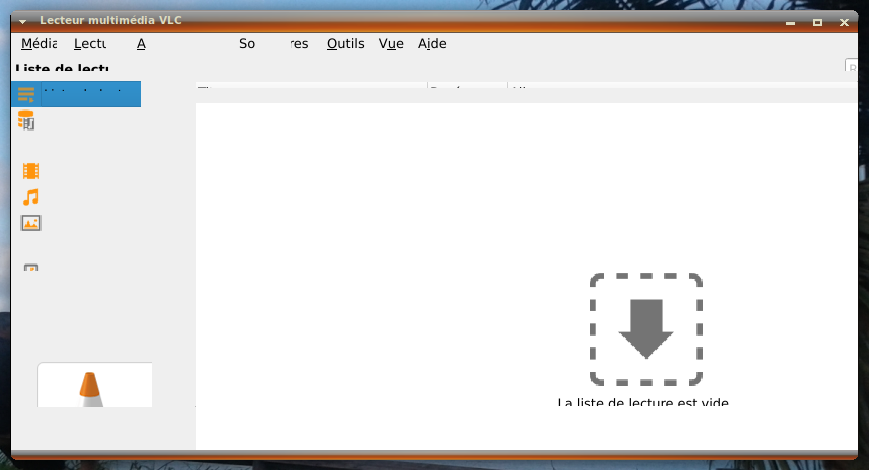Image resolution: width=869 pixels, height=470 pixels.
Task: Minimize the VLC window
Action: [791, 23]
